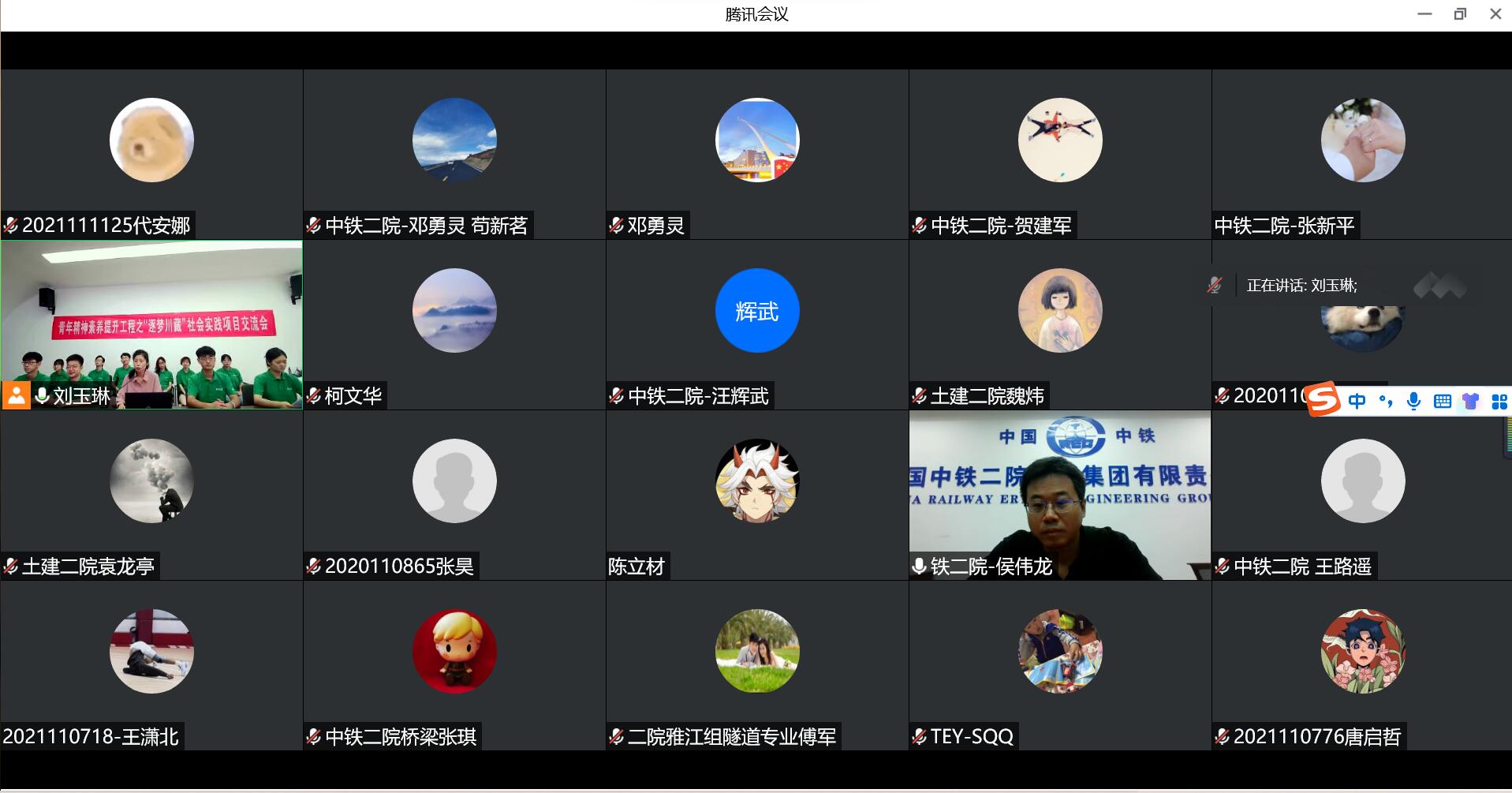Click muted mic icon beside TEY-SQQ

tap(919, 737)
